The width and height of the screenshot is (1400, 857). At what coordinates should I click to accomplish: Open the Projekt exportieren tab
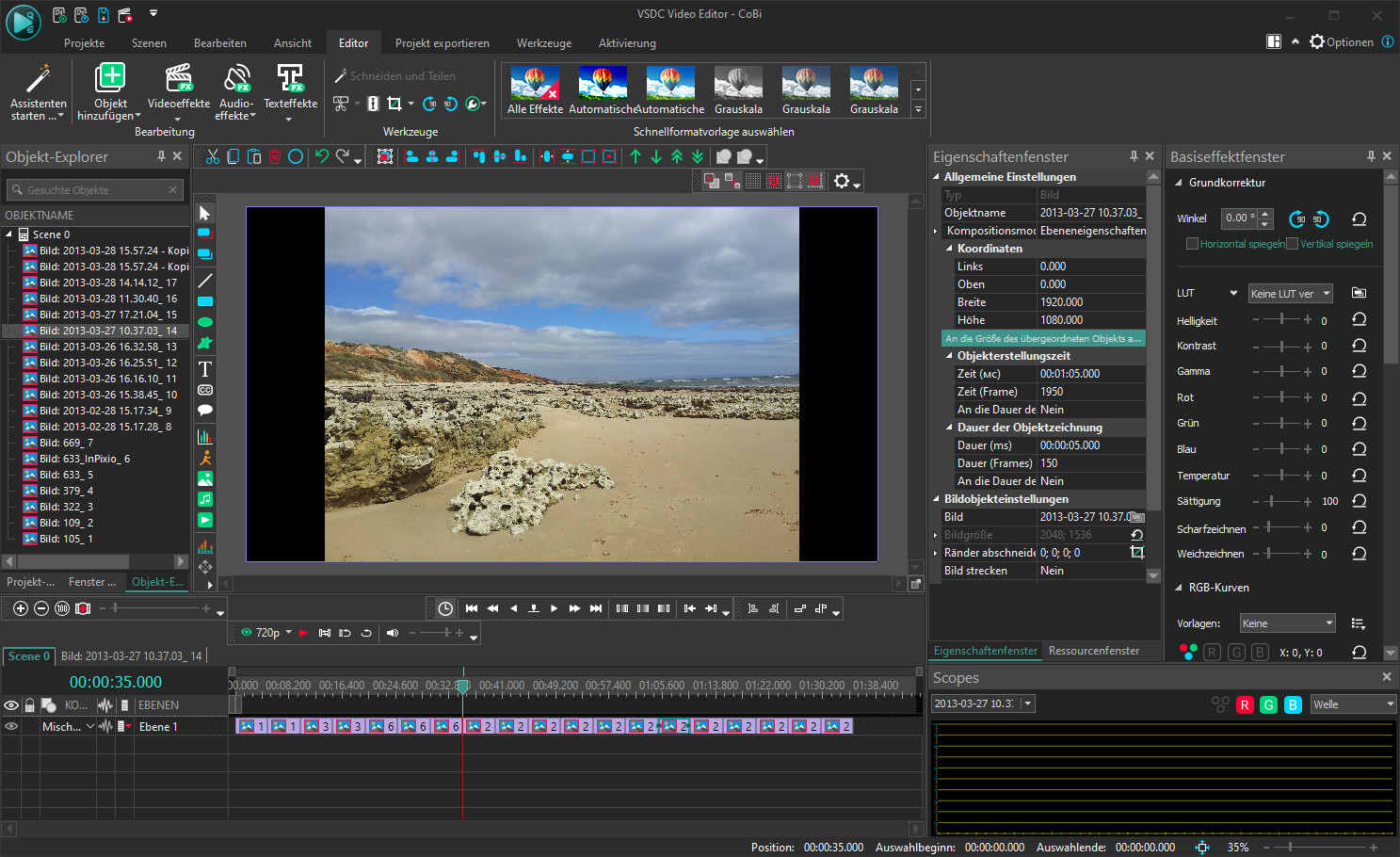coord(442,43)
